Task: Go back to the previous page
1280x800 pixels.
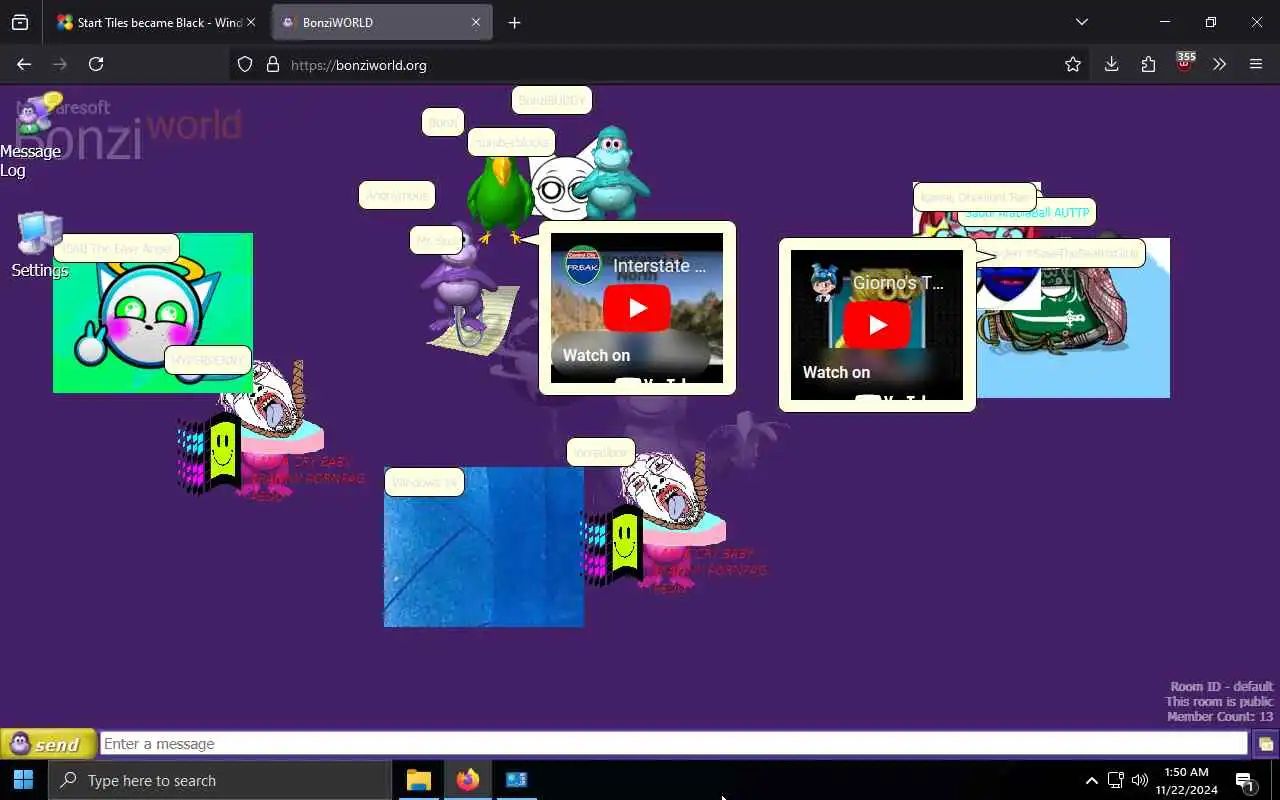Action: (24, 64)
